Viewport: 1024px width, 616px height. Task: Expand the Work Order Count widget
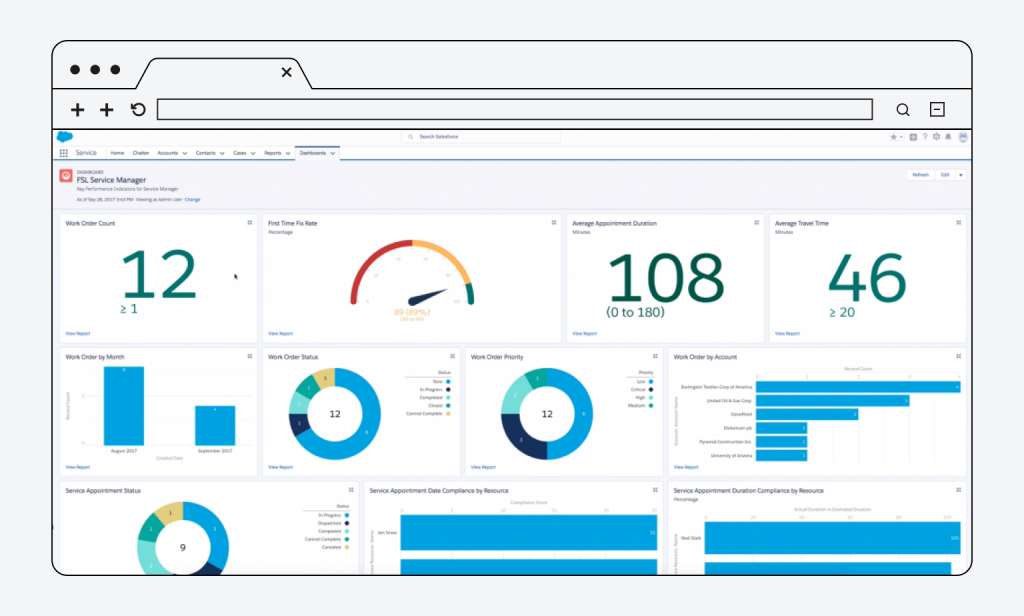coord(249,223)
